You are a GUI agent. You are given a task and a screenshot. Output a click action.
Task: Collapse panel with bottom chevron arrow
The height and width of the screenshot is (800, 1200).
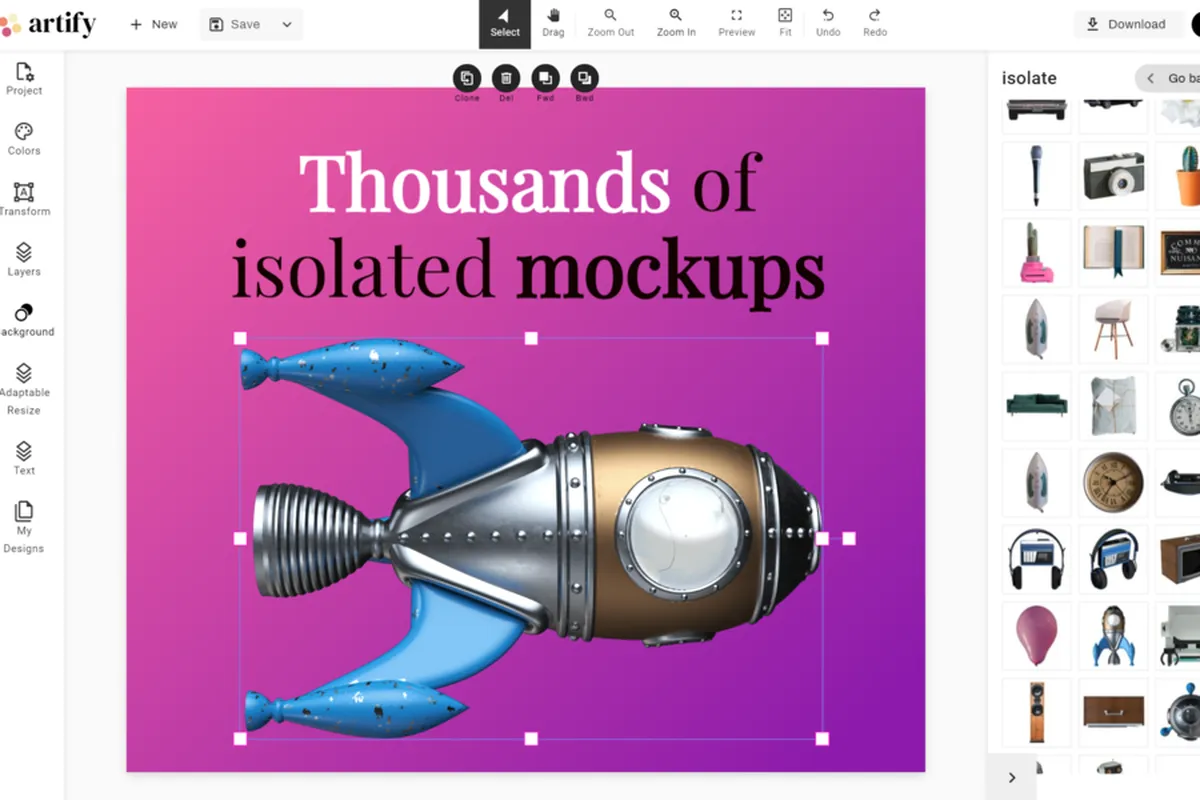click(1012, 777)
